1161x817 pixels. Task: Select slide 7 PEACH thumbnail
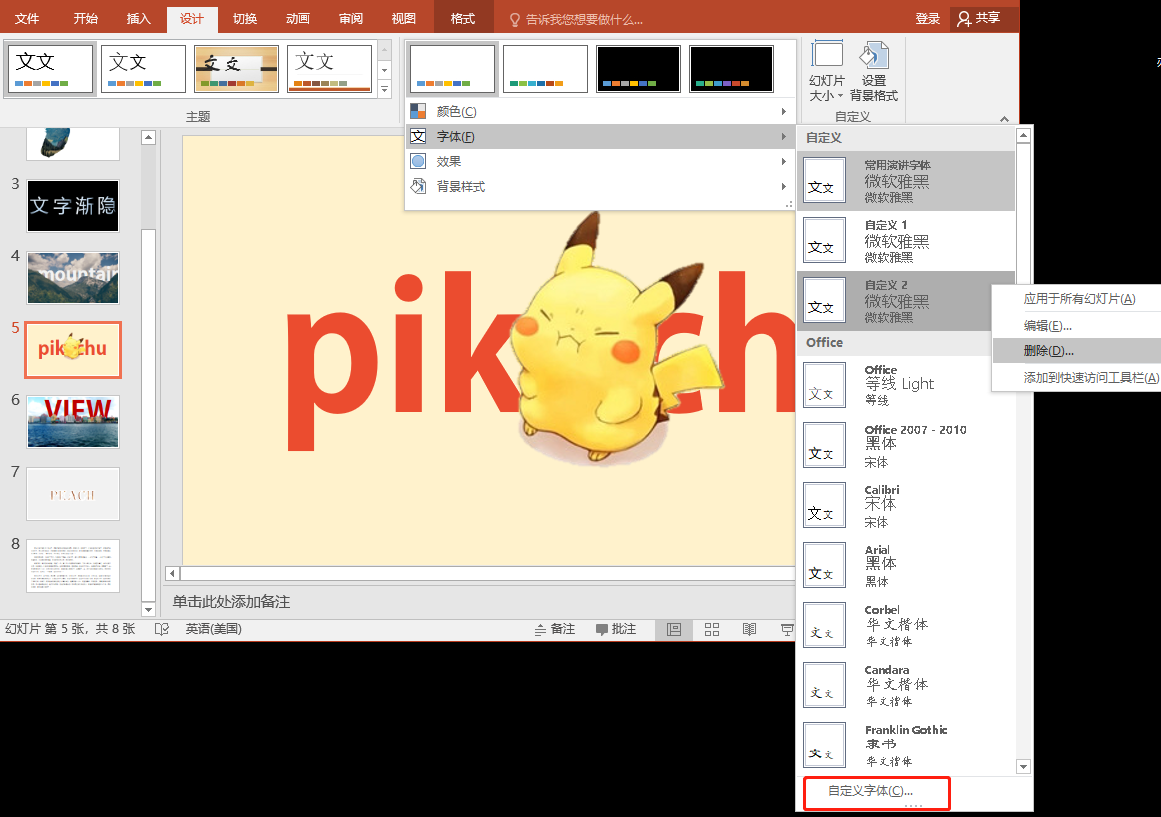pos(73,493)
